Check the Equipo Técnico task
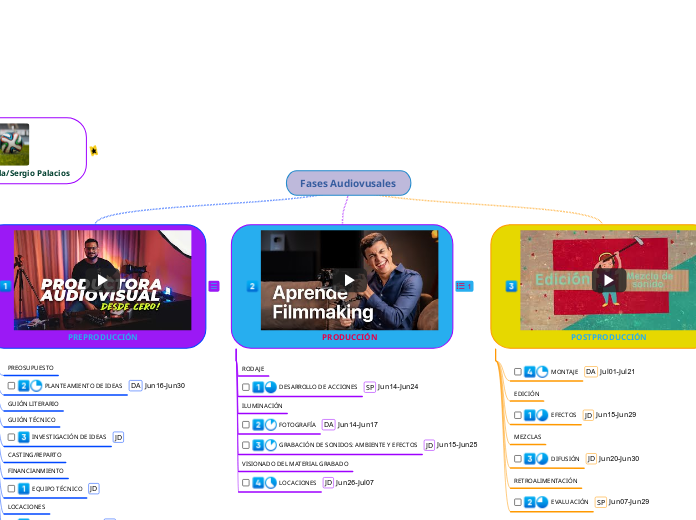Image resolution: width=696 pixels, height=520 pixels. (x=12, y=488)
